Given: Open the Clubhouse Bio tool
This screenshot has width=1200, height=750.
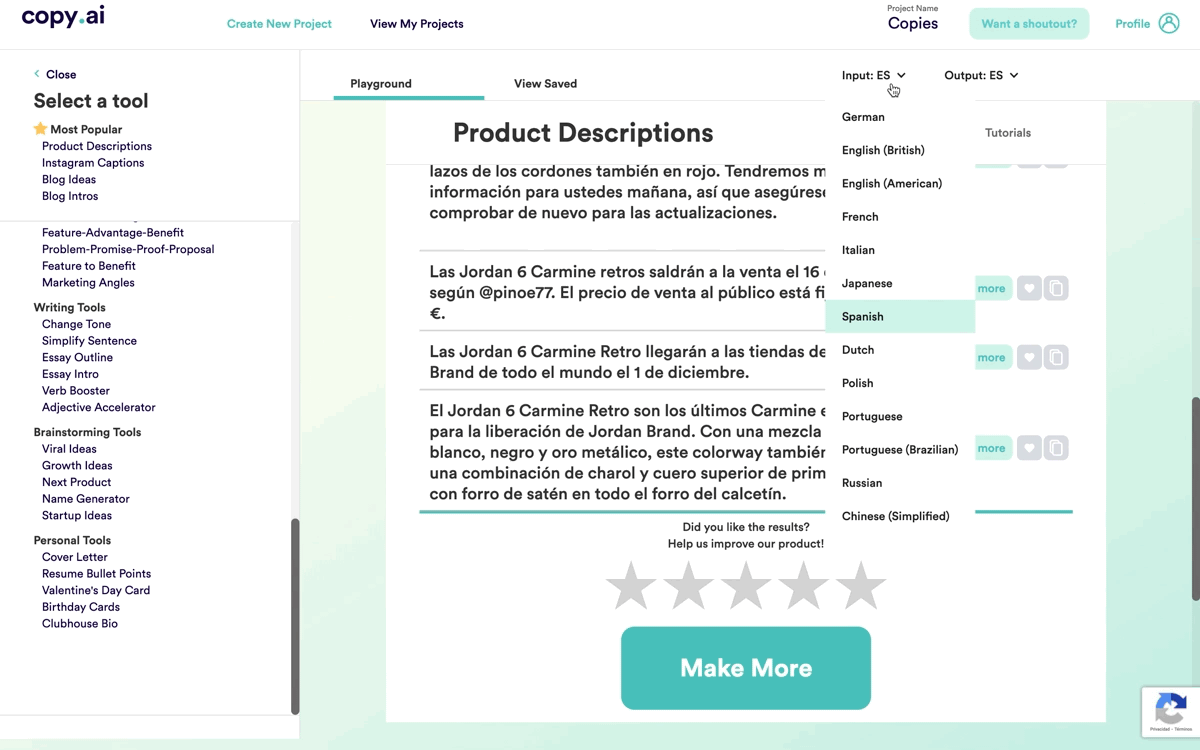Looking at the screenshot, I should (x=80, y=623).
